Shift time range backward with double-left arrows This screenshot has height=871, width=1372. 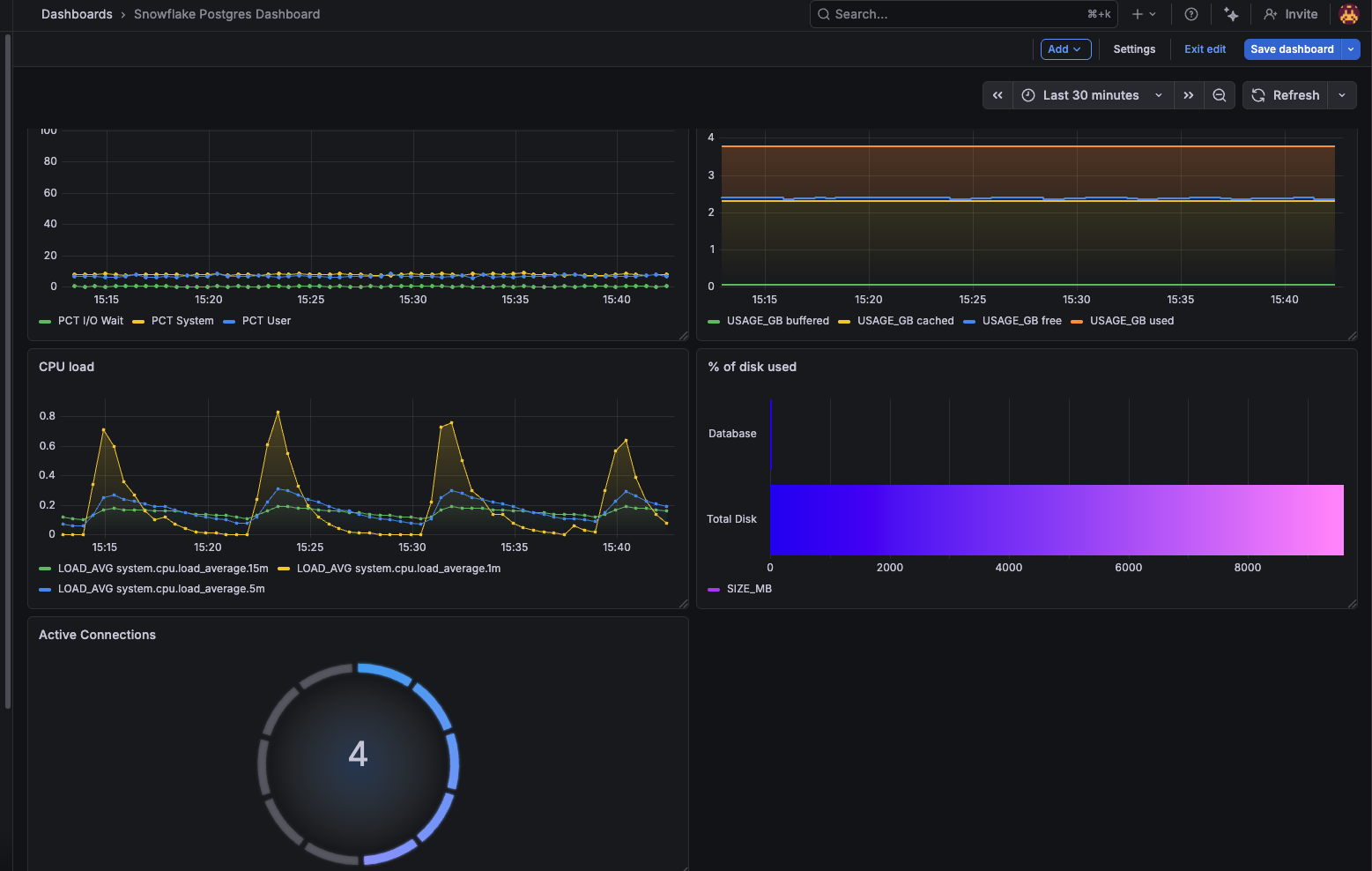click(x=997, y=95)
